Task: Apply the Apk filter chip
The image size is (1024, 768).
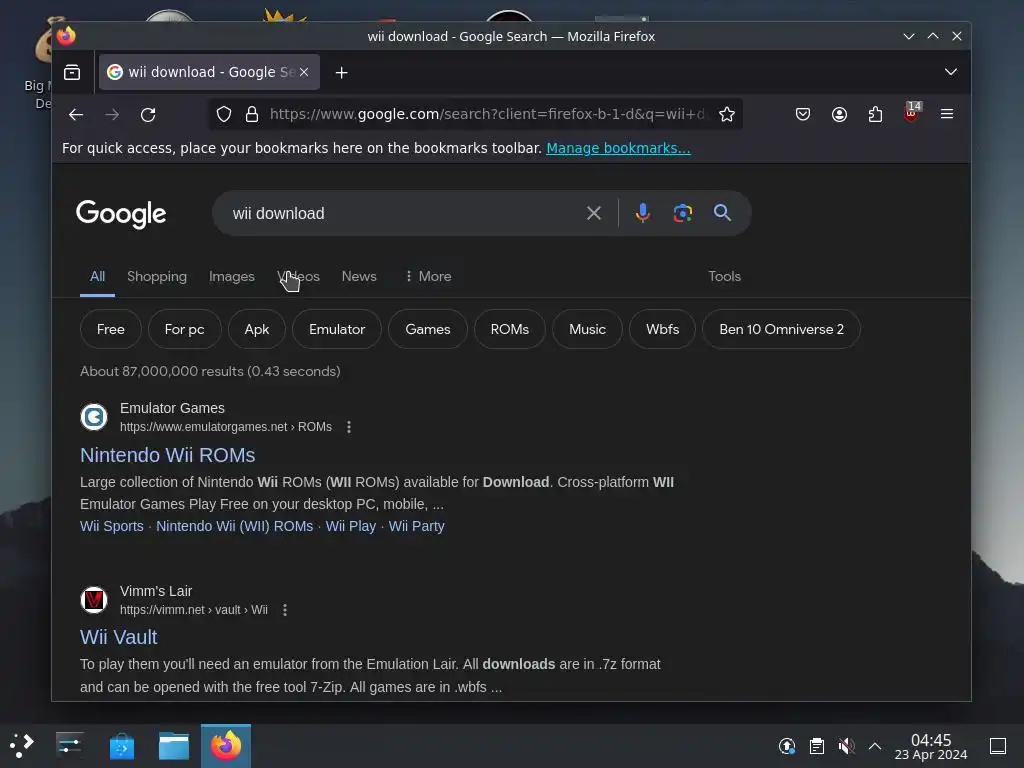Action: pos(257,329)
